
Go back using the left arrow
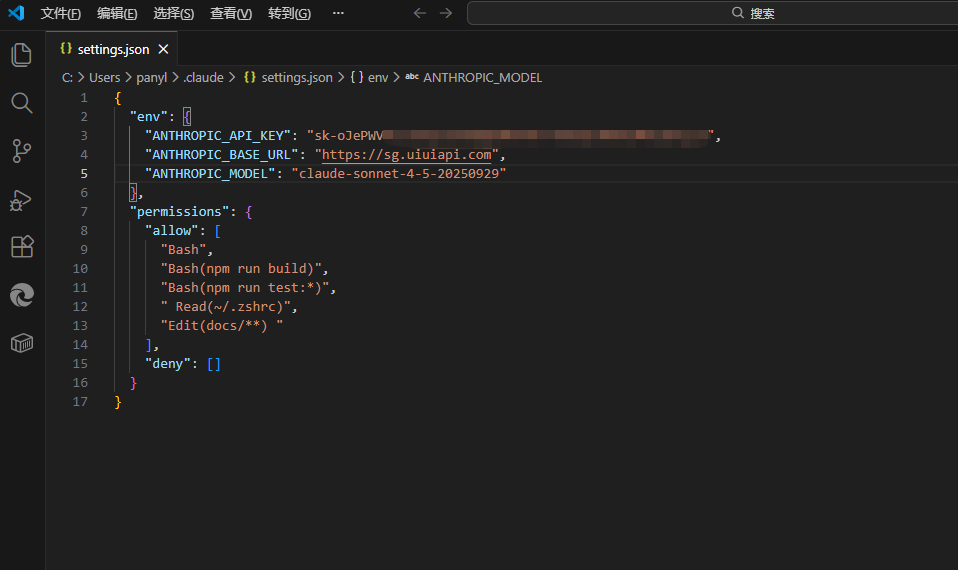pos(420,13)
